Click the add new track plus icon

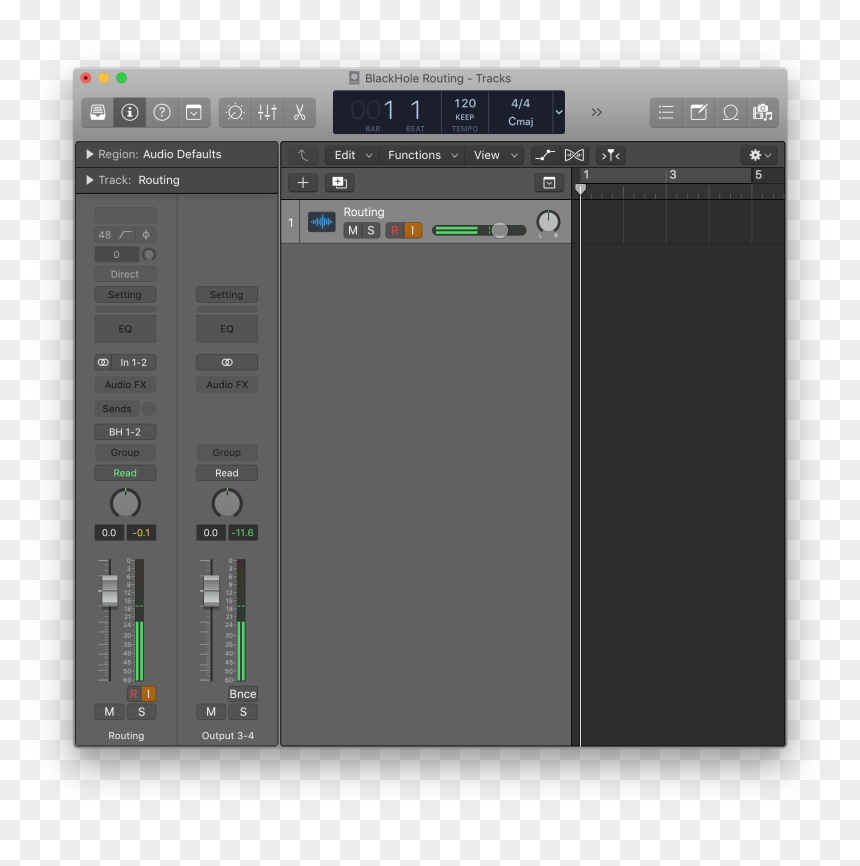(303, 183)
